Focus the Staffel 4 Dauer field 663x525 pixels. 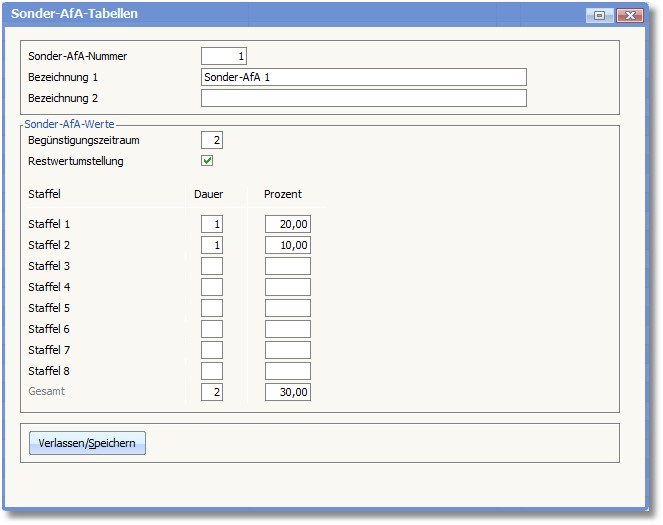pos(212,287)
